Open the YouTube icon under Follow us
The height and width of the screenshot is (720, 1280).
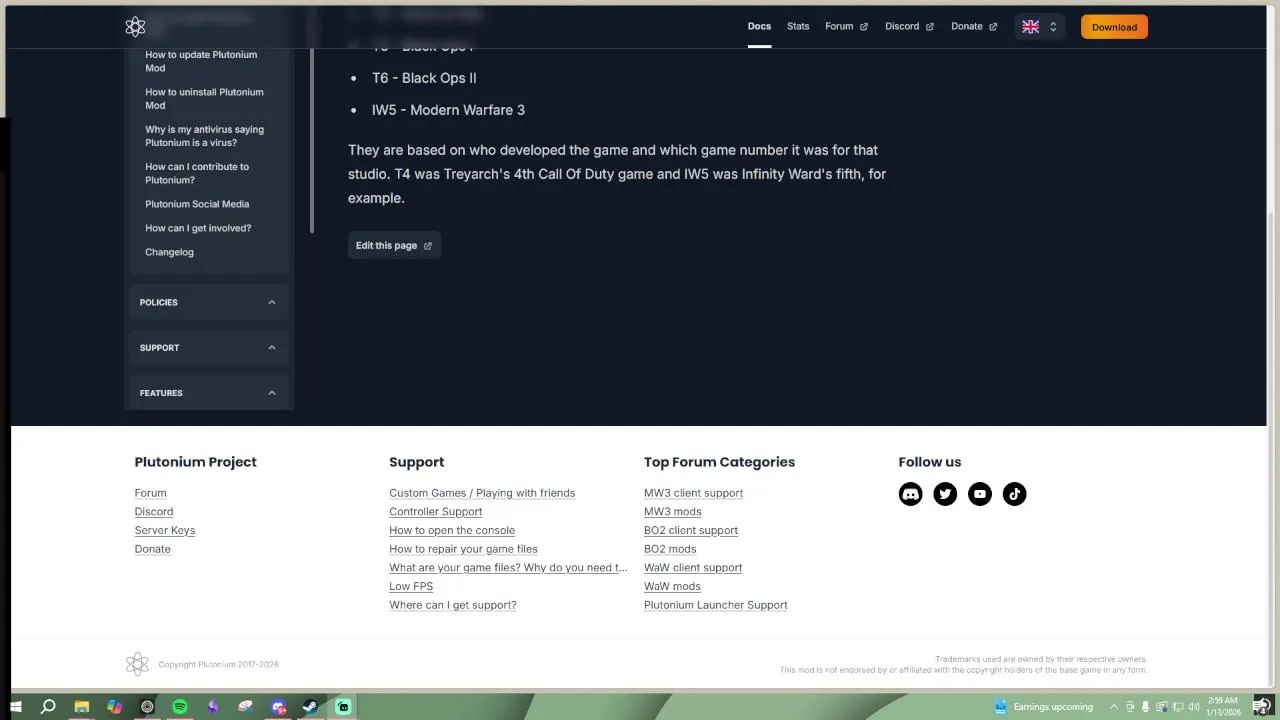point(980,494)
